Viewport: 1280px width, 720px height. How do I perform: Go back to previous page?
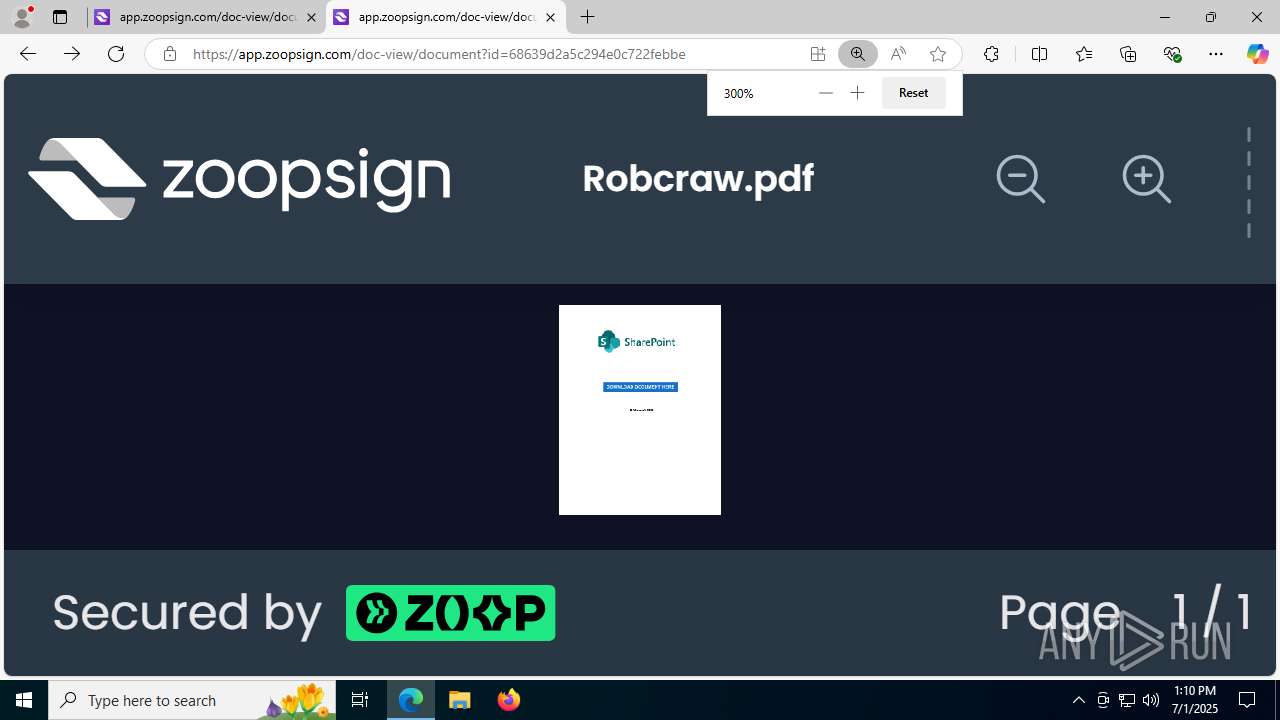pyautogui.click(x=28, y=54)
